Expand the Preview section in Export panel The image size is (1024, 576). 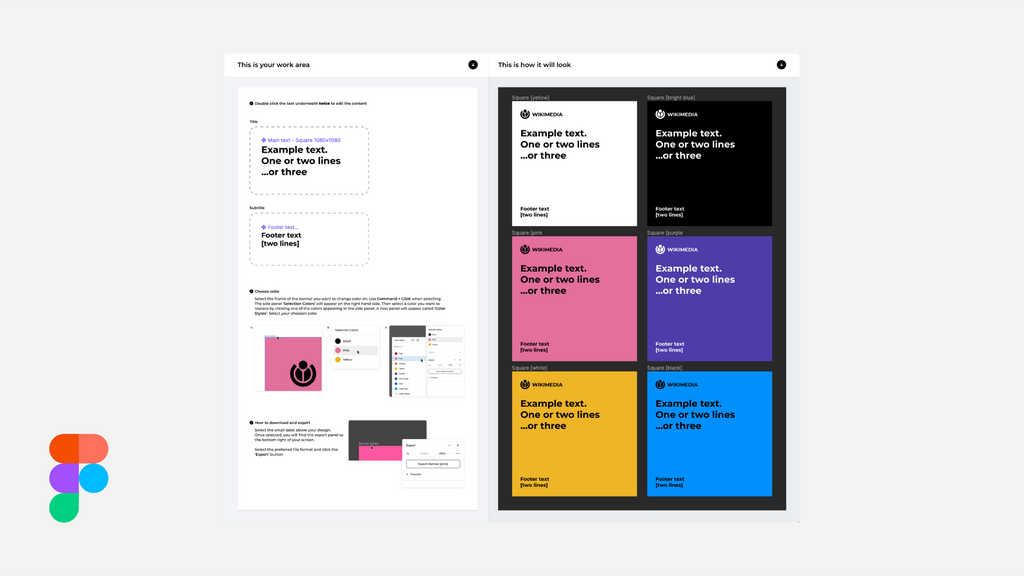pos(414,474)
